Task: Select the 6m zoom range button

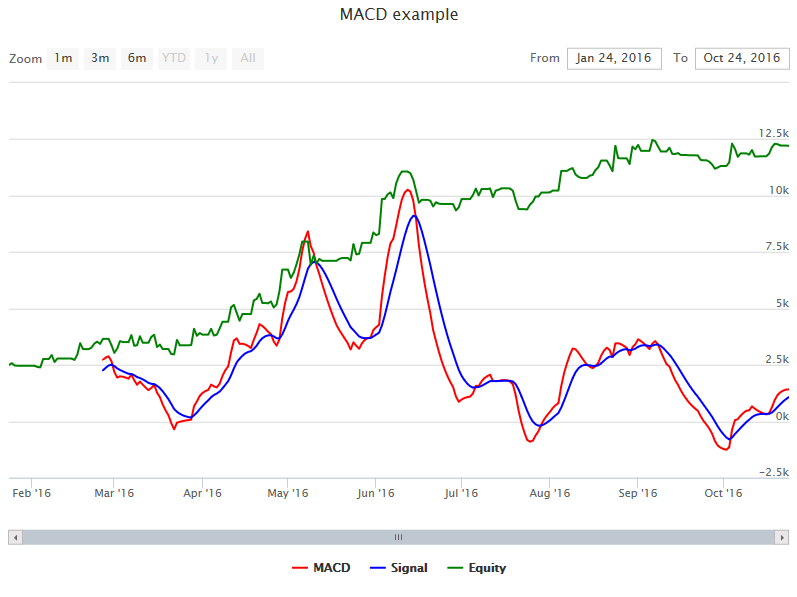Action: tap(137, 58)
